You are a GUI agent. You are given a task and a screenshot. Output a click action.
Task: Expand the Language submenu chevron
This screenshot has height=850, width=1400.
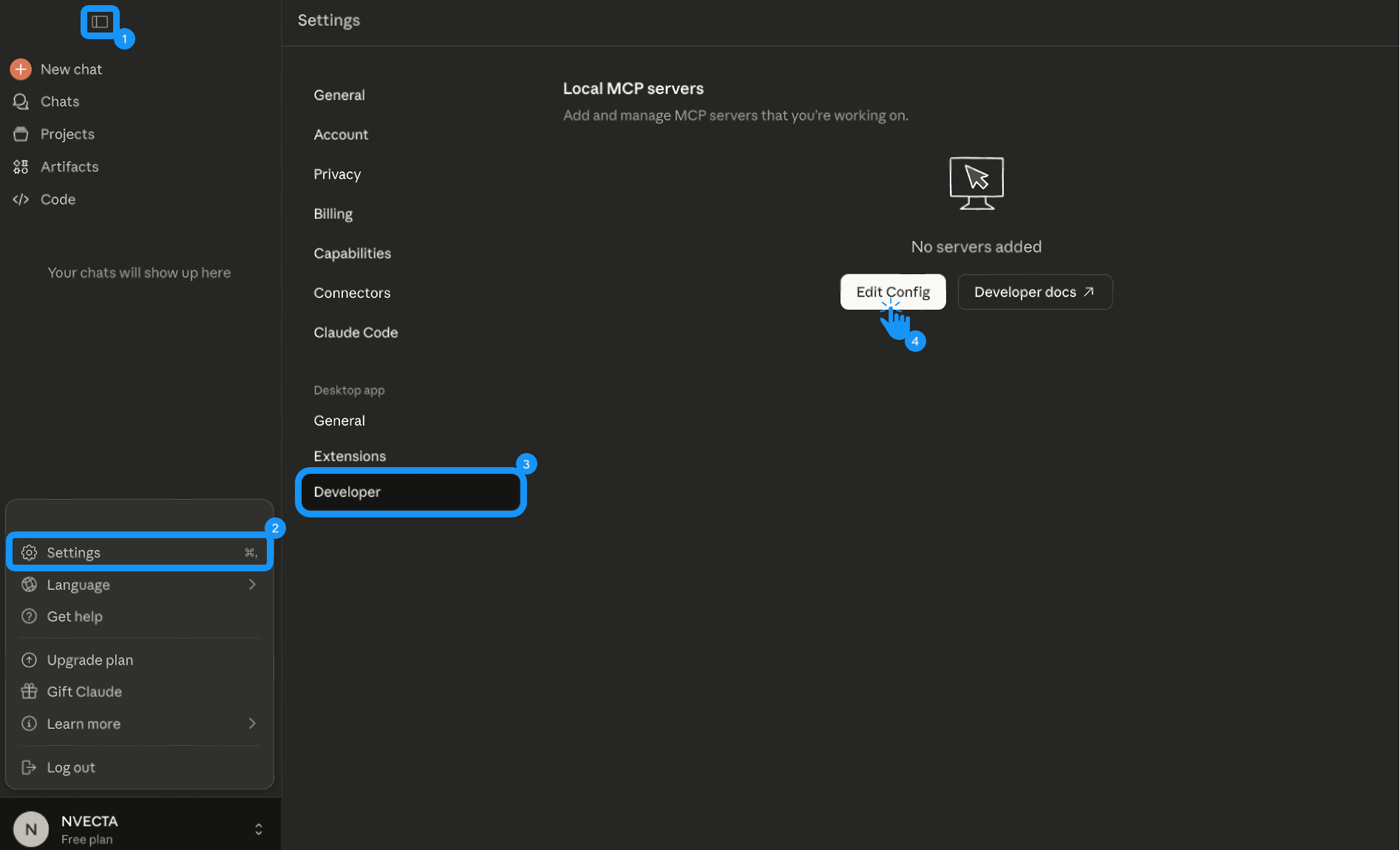tap(252, 585)
